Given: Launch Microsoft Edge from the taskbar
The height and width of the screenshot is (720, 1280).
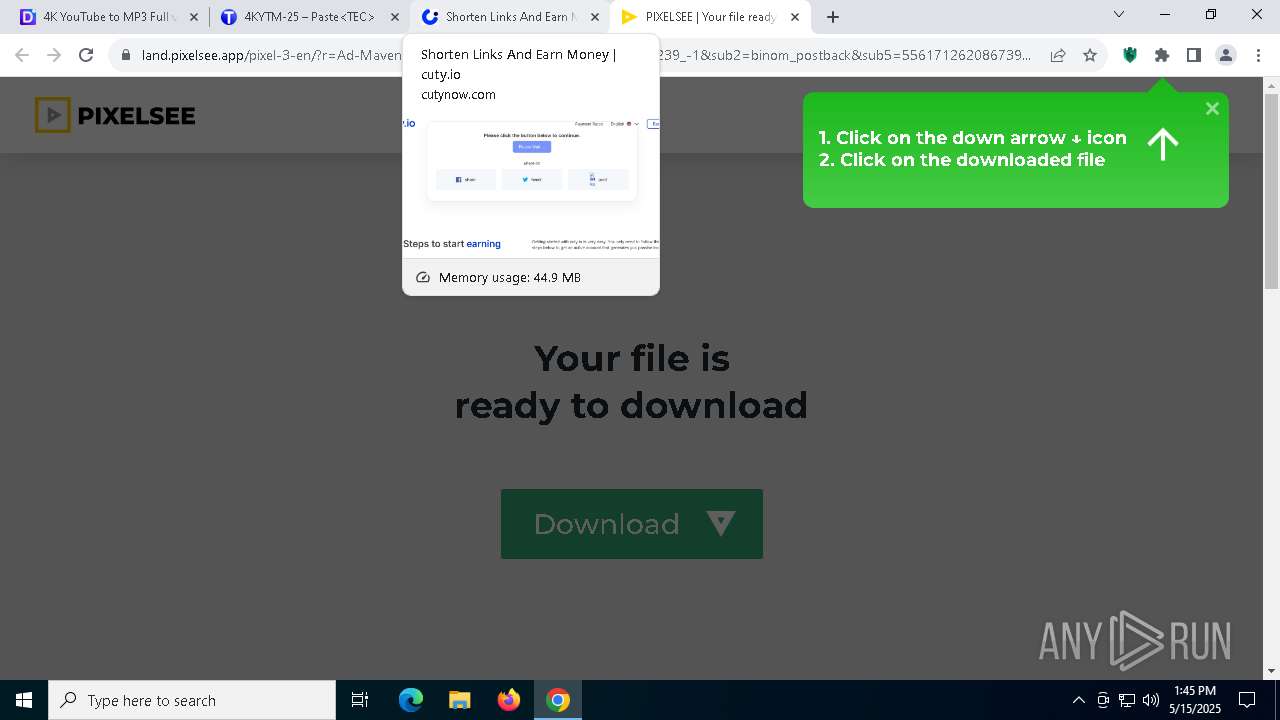Looking at the screenshot, I should [411, 700].
